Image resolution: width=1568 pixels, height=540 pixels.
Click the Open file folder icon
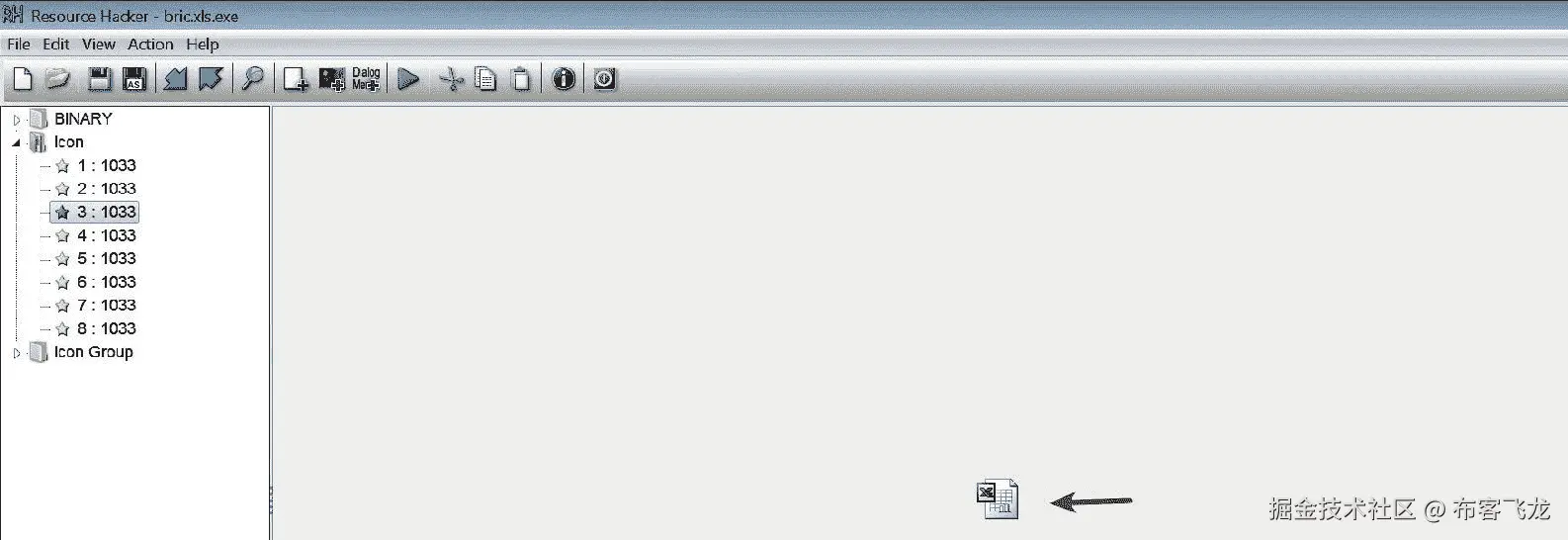(58, 79)
